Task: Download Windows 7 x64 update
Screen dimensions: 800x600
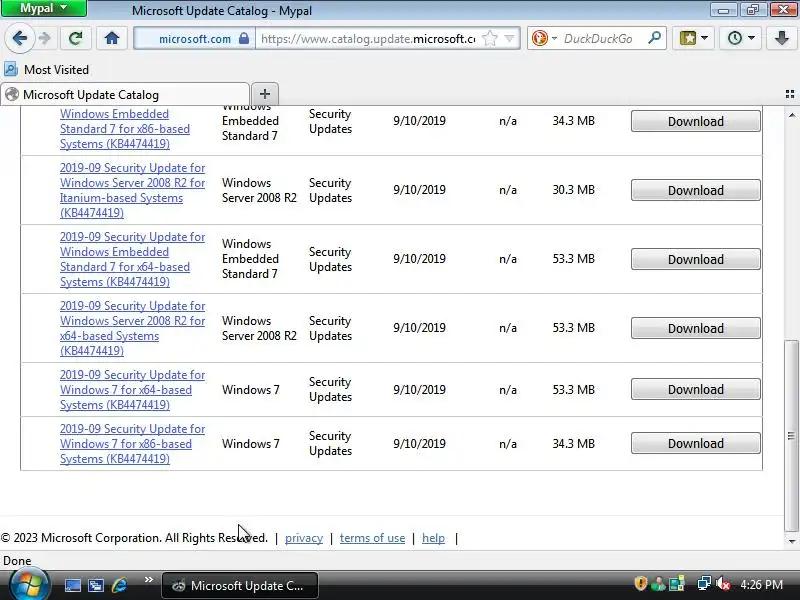Action: point(695,389)
